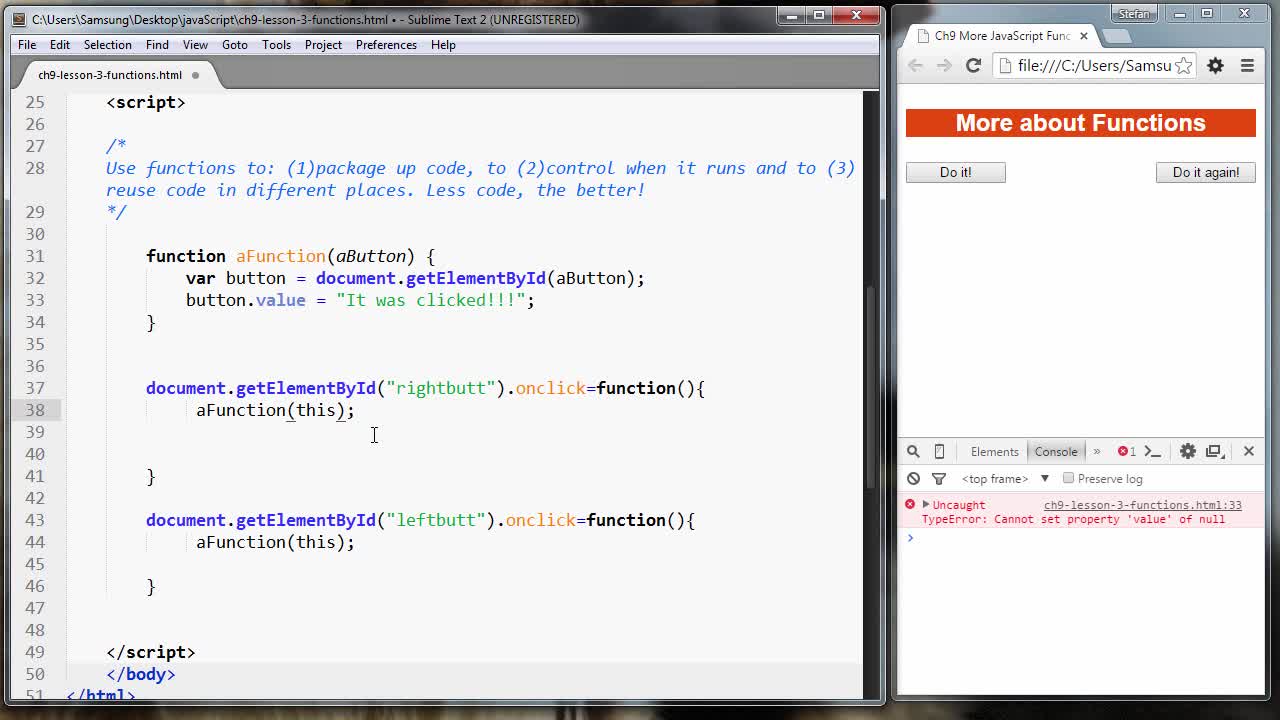Go back in Chrome history
The image size is (1280, 720).
tap(916, 65)
